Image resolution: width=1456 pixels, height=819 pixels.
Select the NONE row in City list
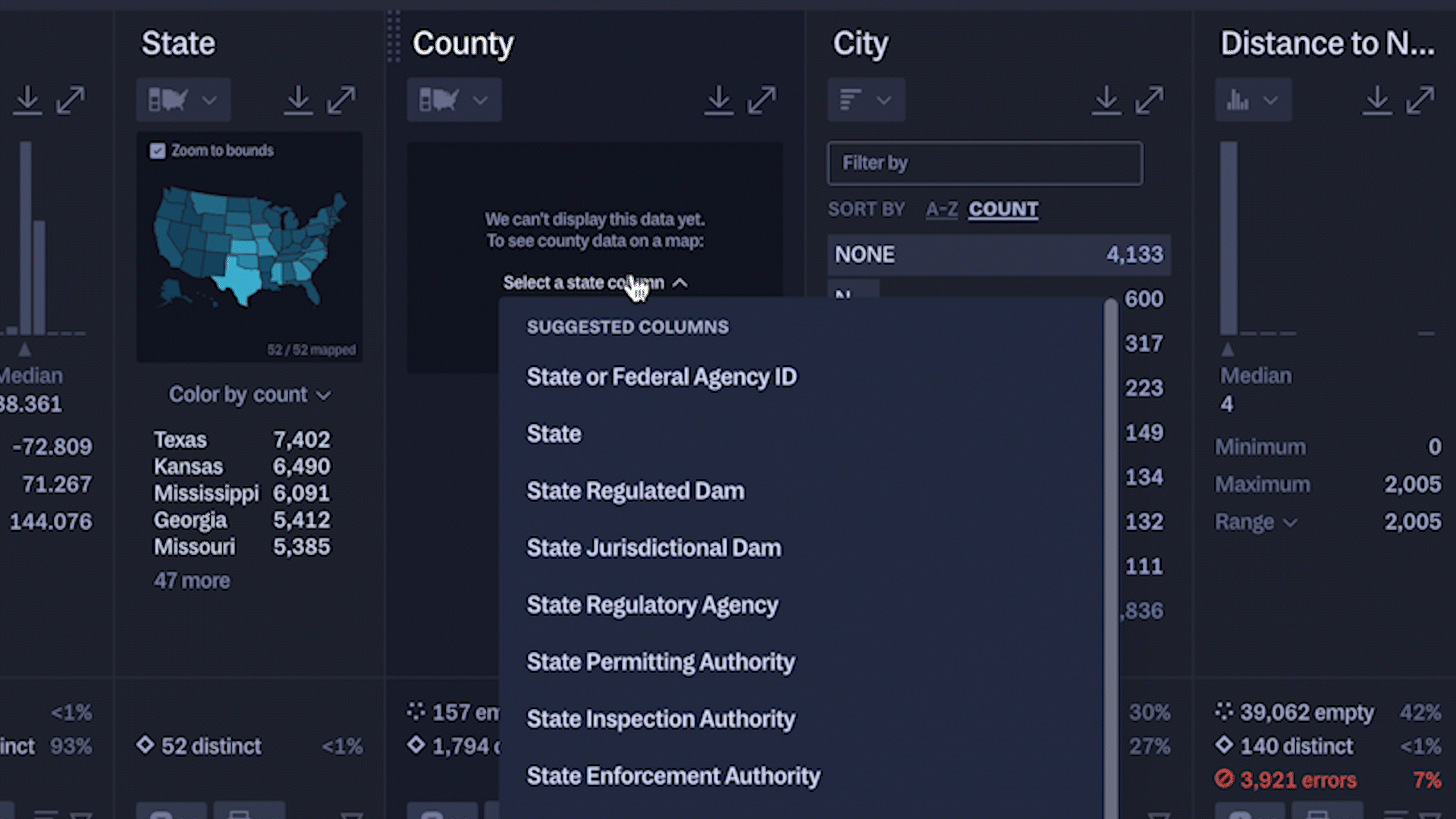tap(998, 255)
